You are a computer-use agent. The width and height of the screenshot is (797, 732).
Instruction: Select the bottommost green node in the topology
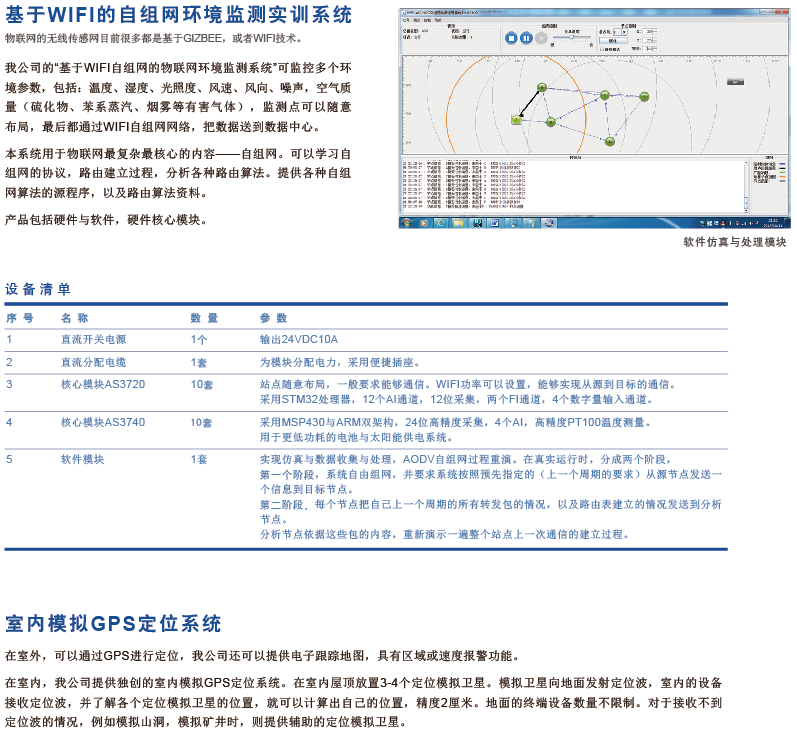point(610,141)
